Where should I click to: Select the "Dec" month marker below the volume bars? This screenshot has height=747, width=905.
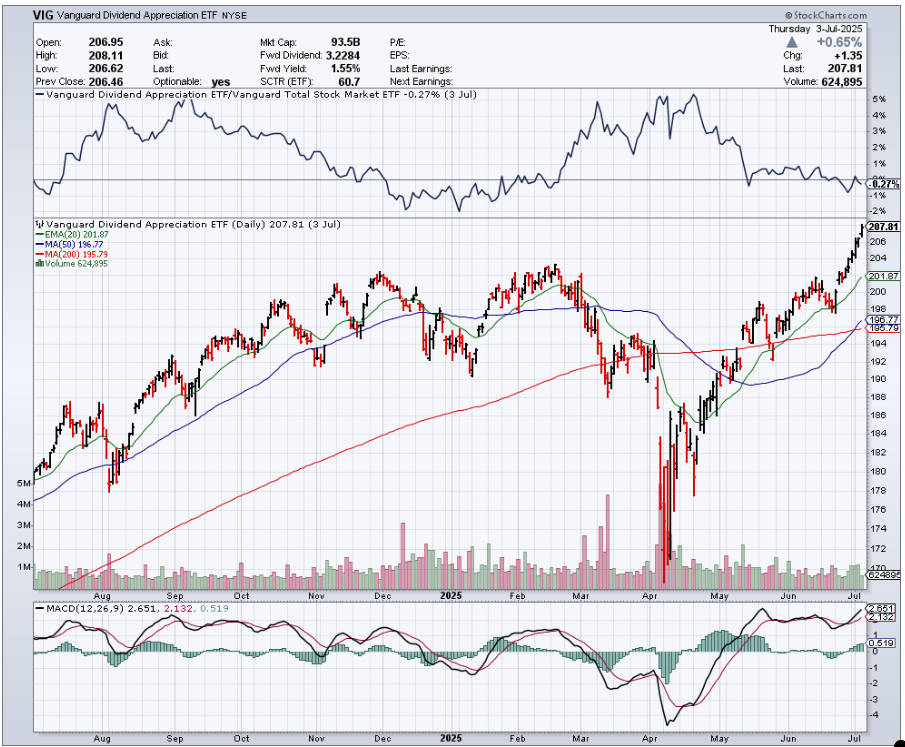[383, 596]
